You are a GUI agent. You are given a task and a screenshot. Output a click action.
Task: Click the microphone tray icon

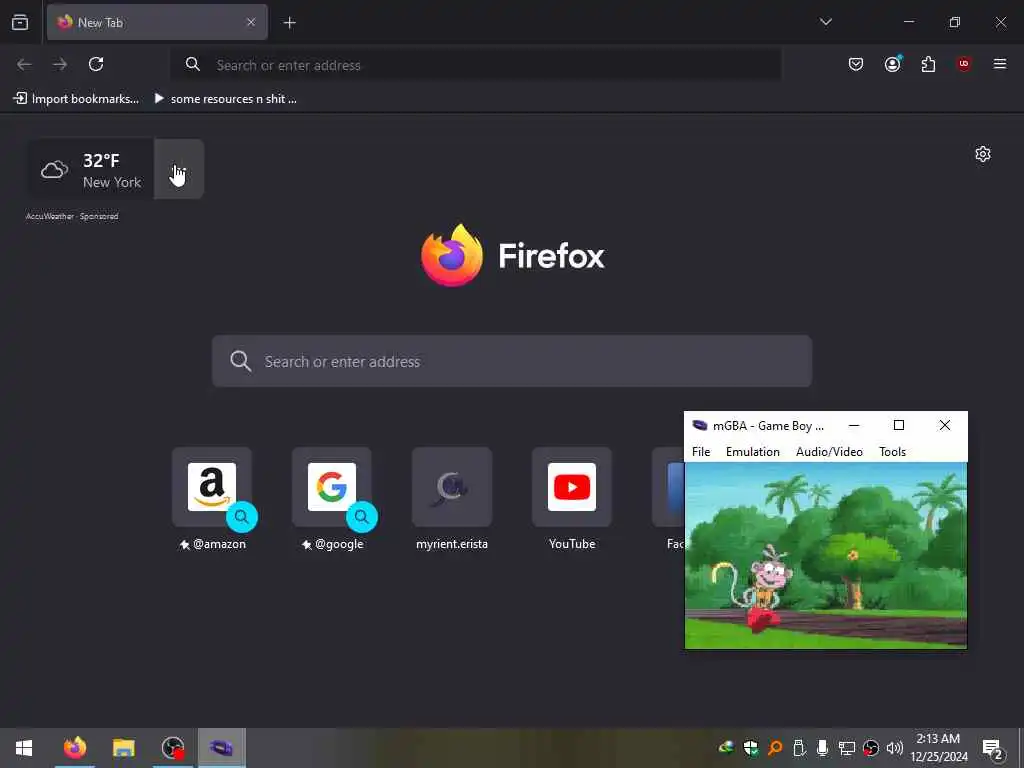point(822,748)
